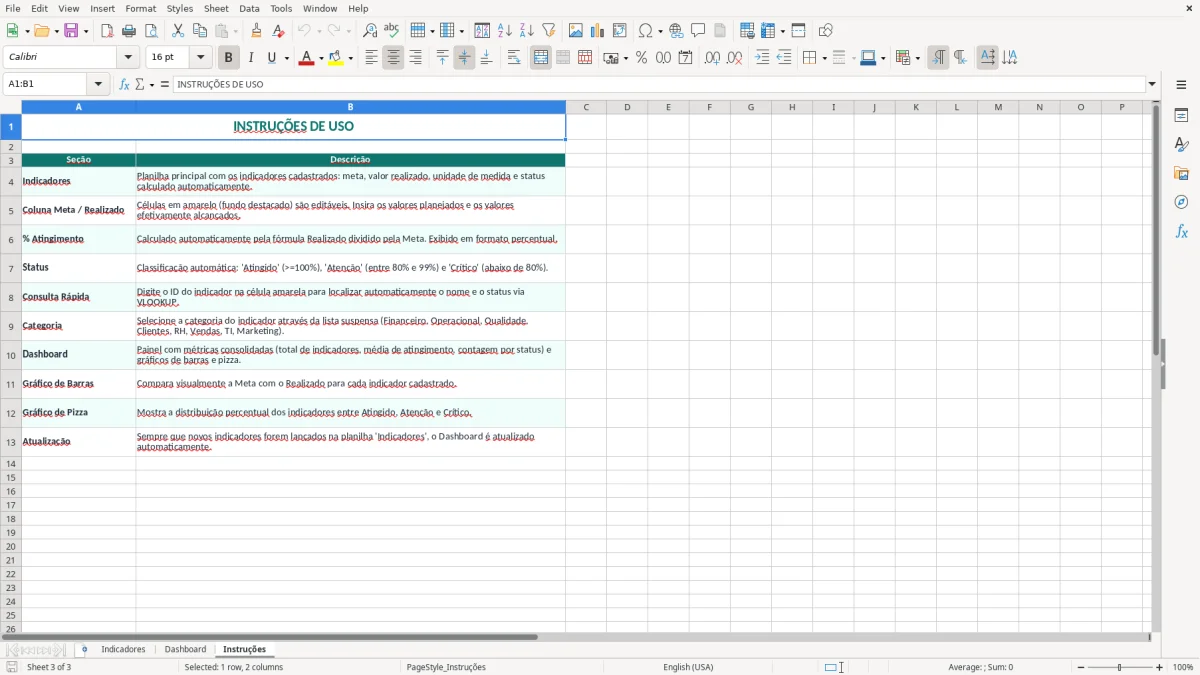
Task: Sort ascending icon
Action: (x=505, y=31)
